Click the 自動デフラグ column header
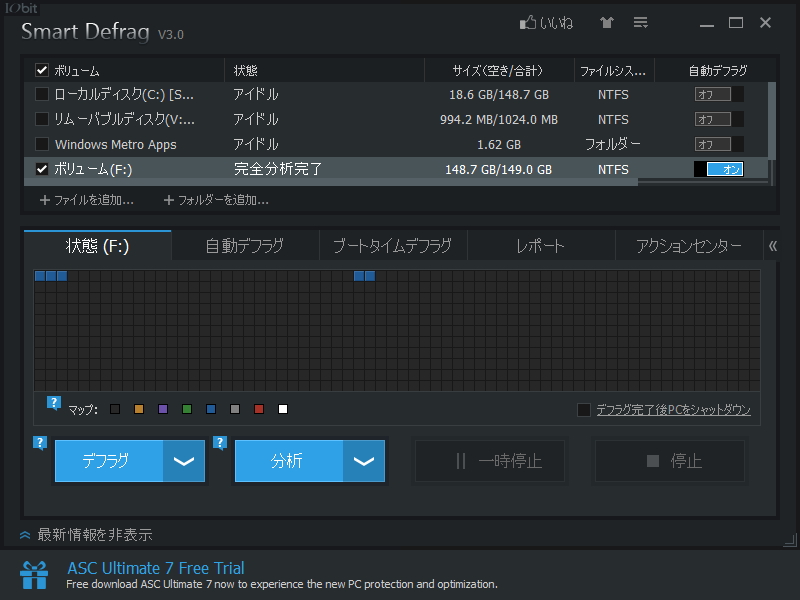 (717, 70)
